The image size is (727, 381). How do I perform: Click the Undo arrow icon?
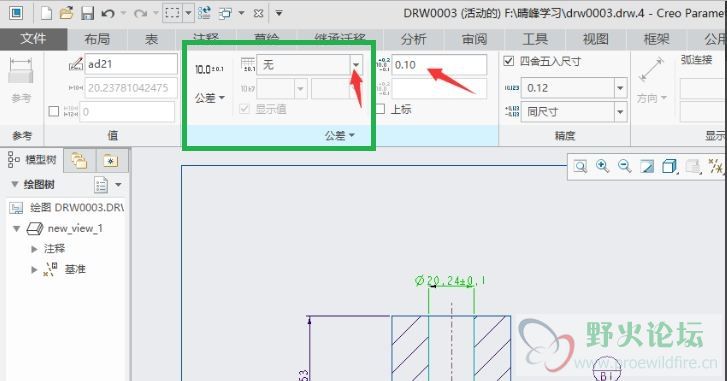pyautogui.click(x=108, y=13)
